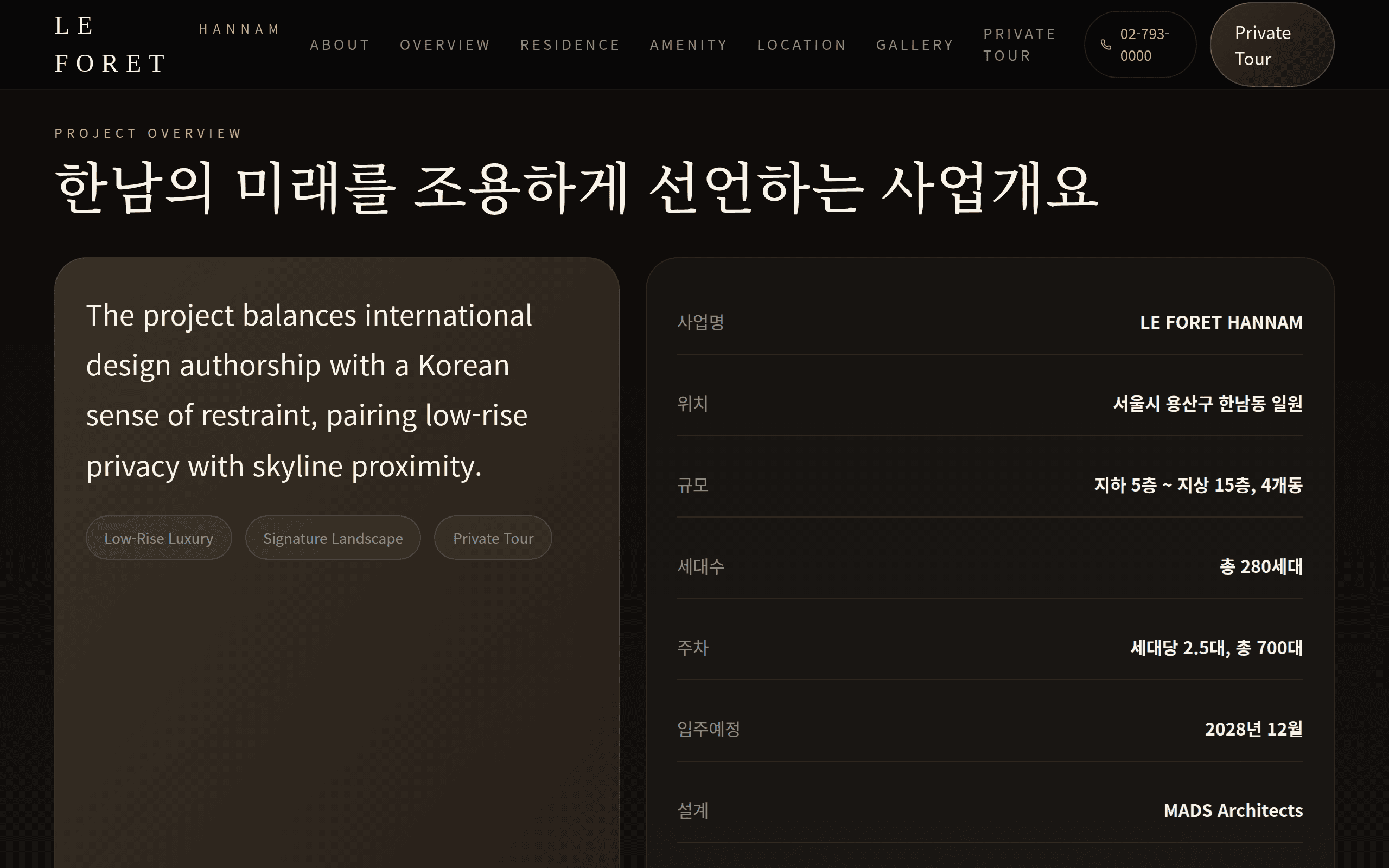This screenshot has height=868, width=1389.
Task: Click the Private Tour tag chip
Action: click(493, 538)
